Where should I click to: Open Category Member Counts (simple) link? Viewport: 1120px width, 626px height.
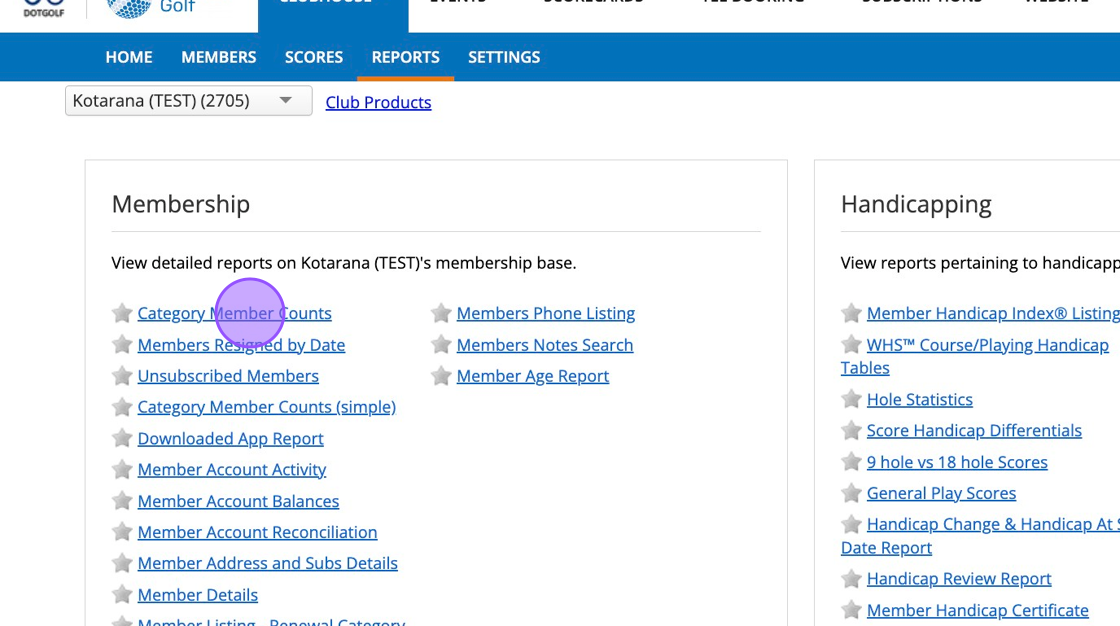(x=266, y=407)
